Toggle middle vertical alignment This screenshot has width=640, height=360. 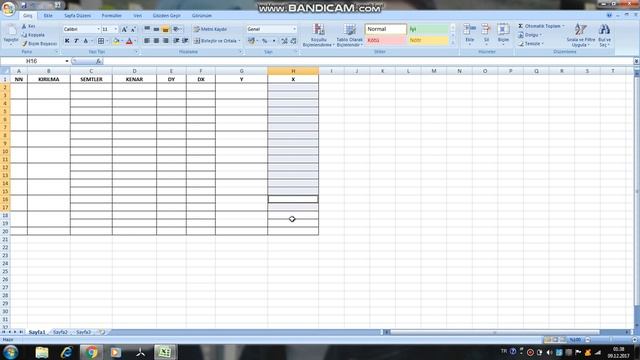[x=156, y=29]
